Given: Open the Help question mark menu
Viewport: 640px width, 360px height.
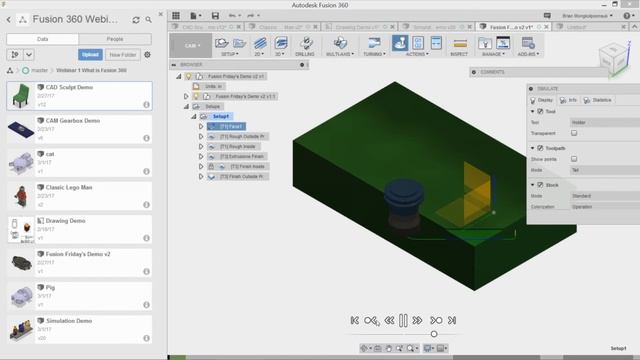Looking at the screenshot, I should (x=628, y=16).
